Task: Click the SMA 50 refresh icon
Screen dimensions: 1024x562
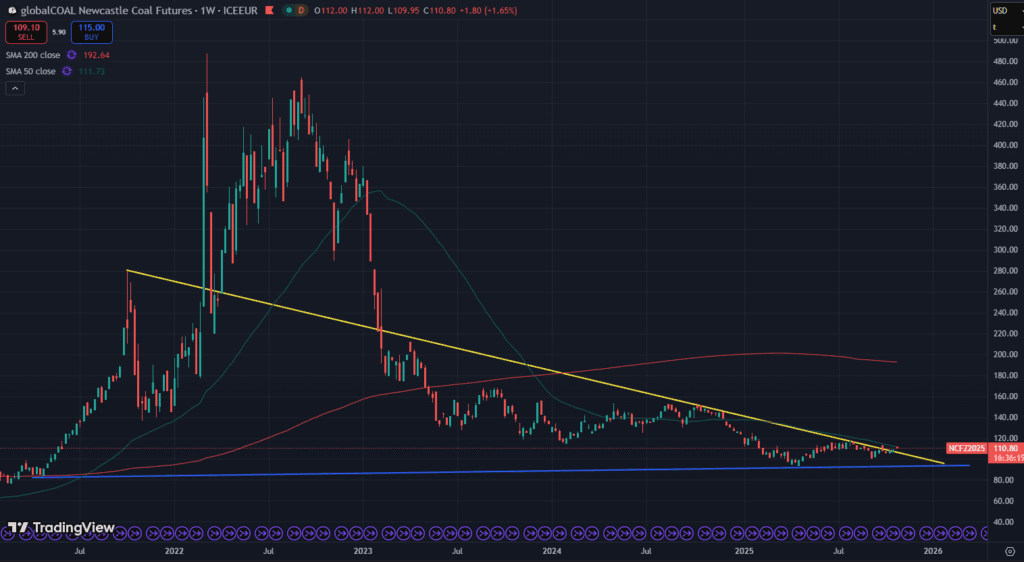Action: pyautogui.click(x=67, y=71)
